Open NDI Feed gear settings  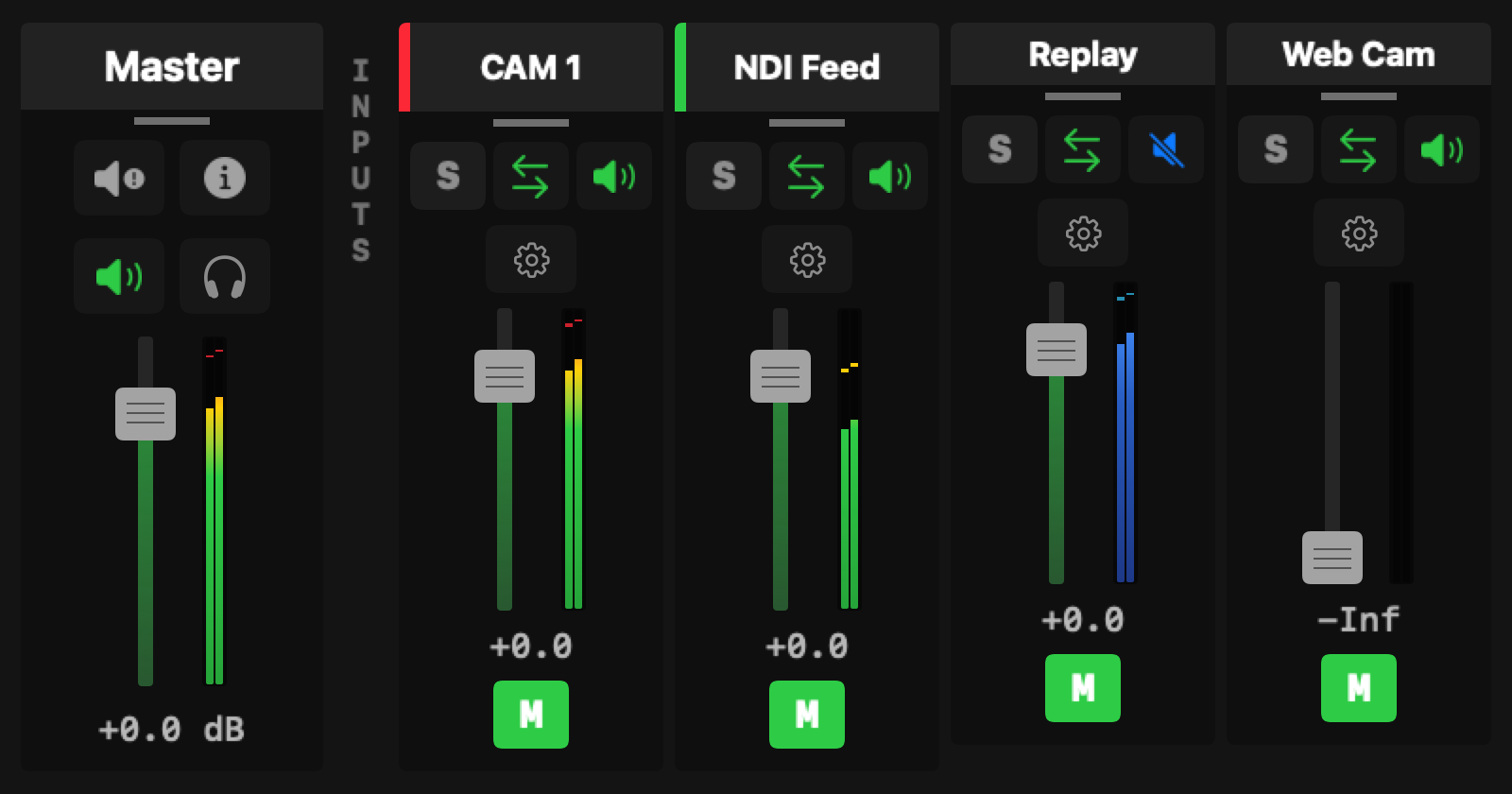pyautogui.click(x=807, y=259)
